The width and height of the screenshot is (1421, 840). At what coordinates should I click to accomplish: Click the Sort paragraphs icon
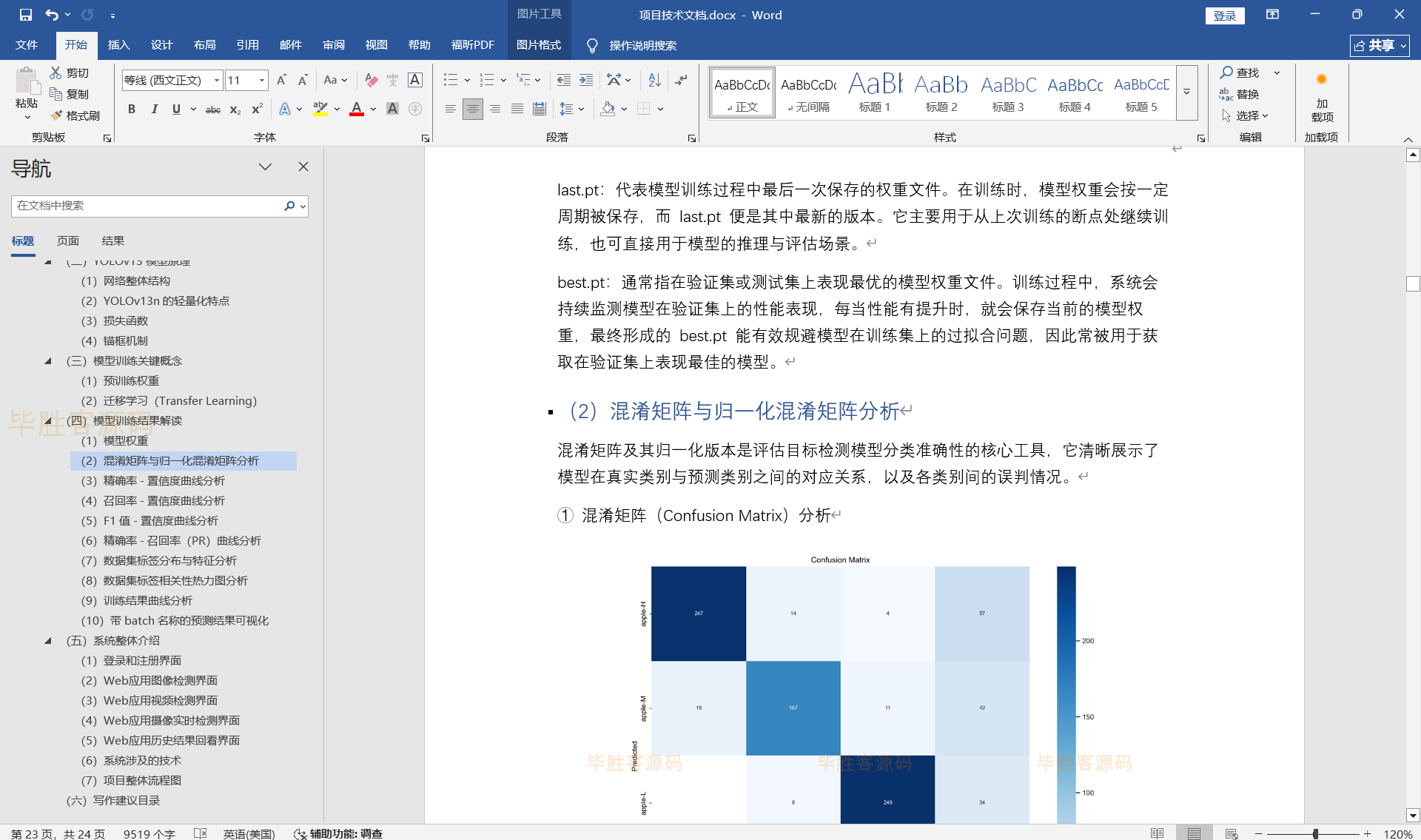(x=654, y=80)
